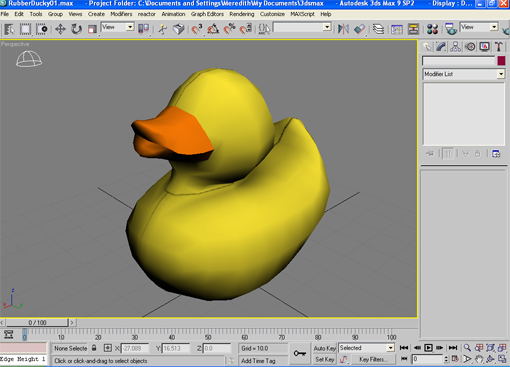510x367 pixels.
Task: Activate the Select and Rotate tool
Action: (x=76, y=29)
